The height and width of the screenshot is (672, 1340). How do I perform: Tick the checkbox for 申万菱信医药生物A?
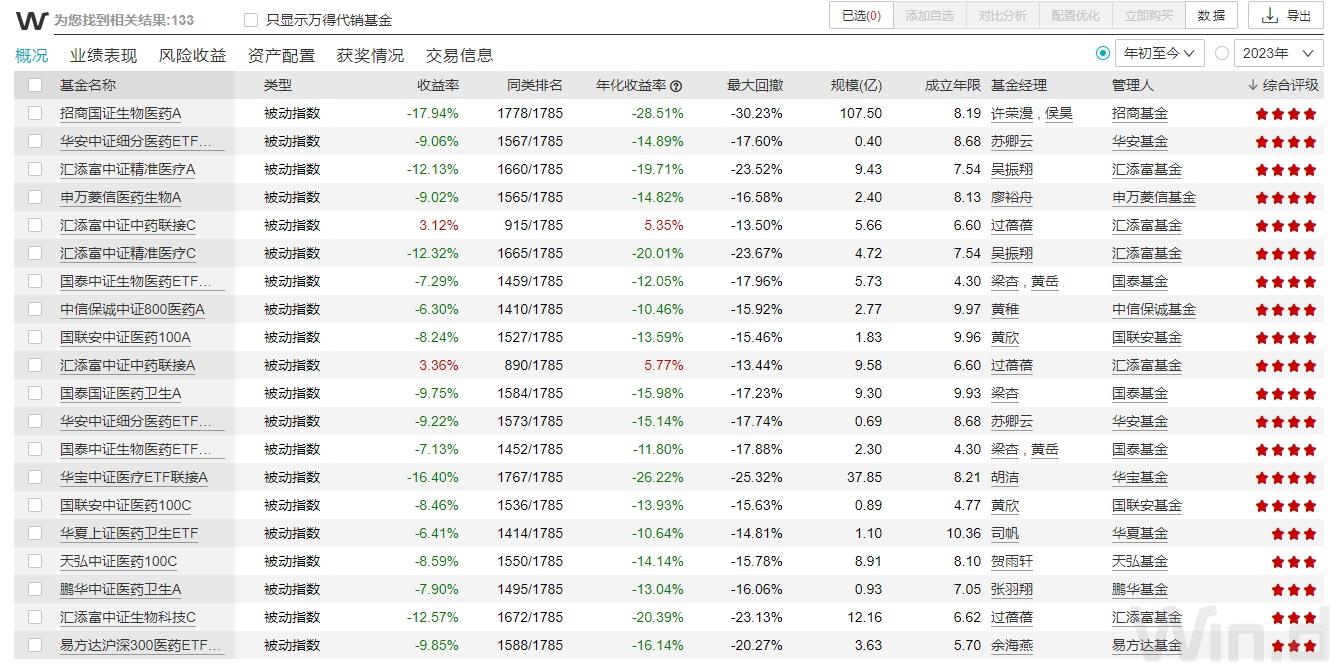[35, 198]
